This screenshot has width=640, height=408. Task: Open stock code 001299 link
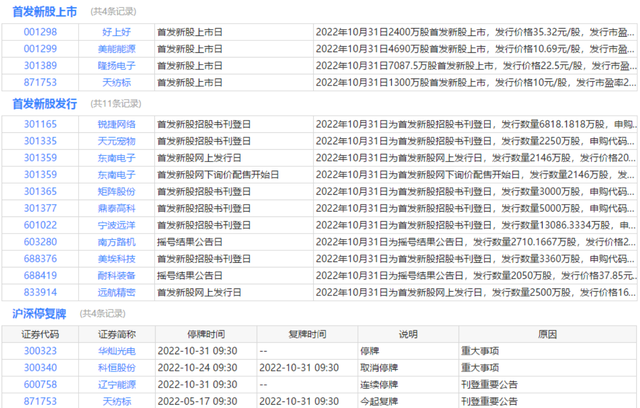pyautogui.click(x=40, y=49)
